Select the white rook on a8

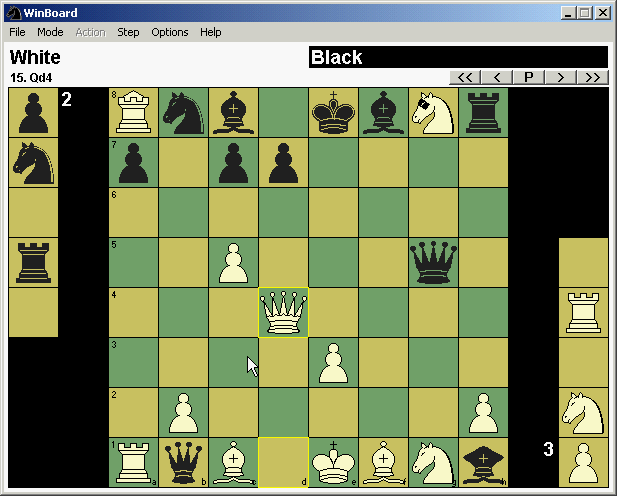point(133,113)
